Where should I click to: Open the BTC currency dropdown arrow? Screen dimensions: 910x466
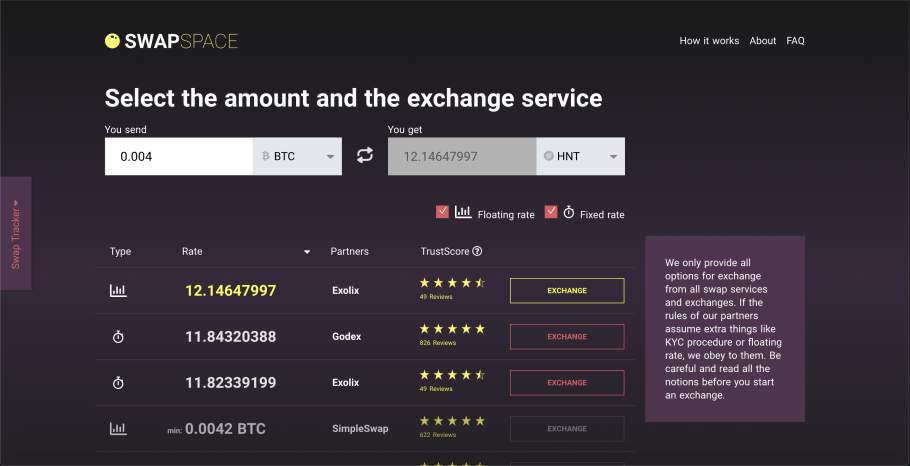coord(330,157)
